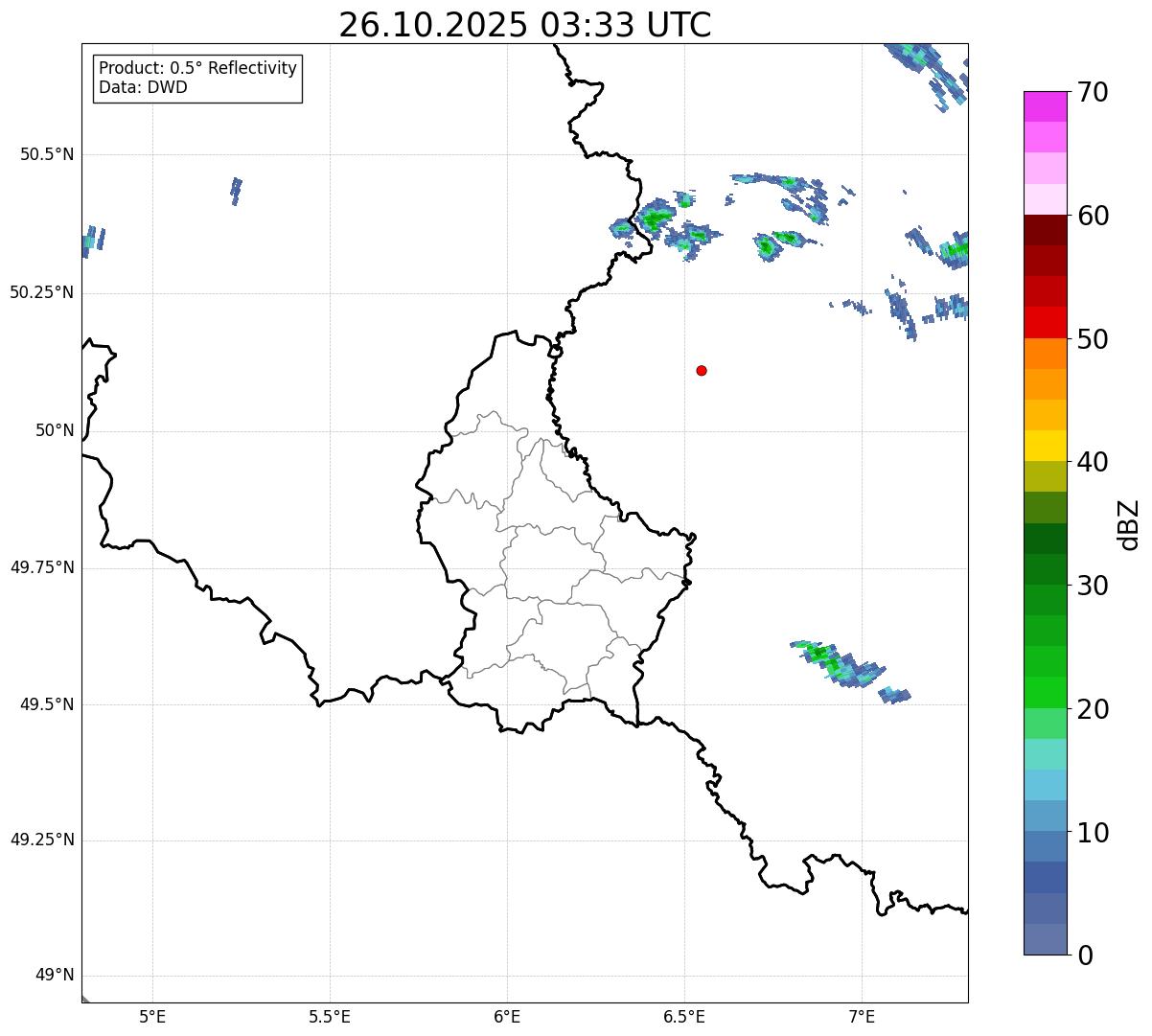This screenshot has height=1036, width=1152.
Task: Select the bright red colorbar swatch above 50 dBZ
Action: [x=1045, y=322]
